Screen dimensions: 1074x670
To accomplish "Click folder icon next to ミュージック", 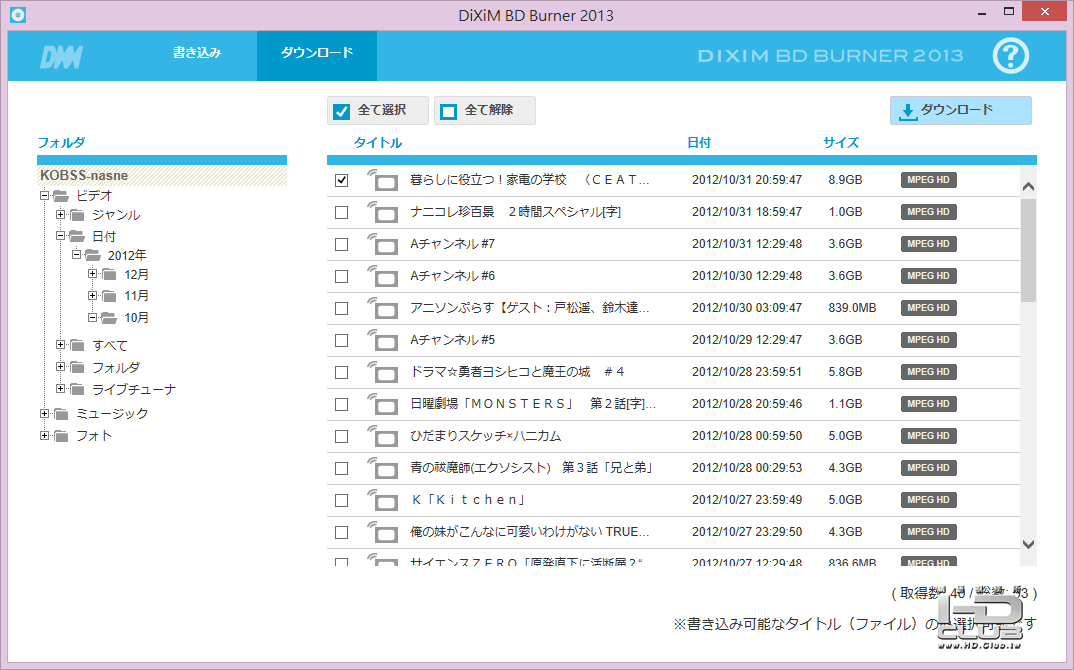I will tap(62, 414).
